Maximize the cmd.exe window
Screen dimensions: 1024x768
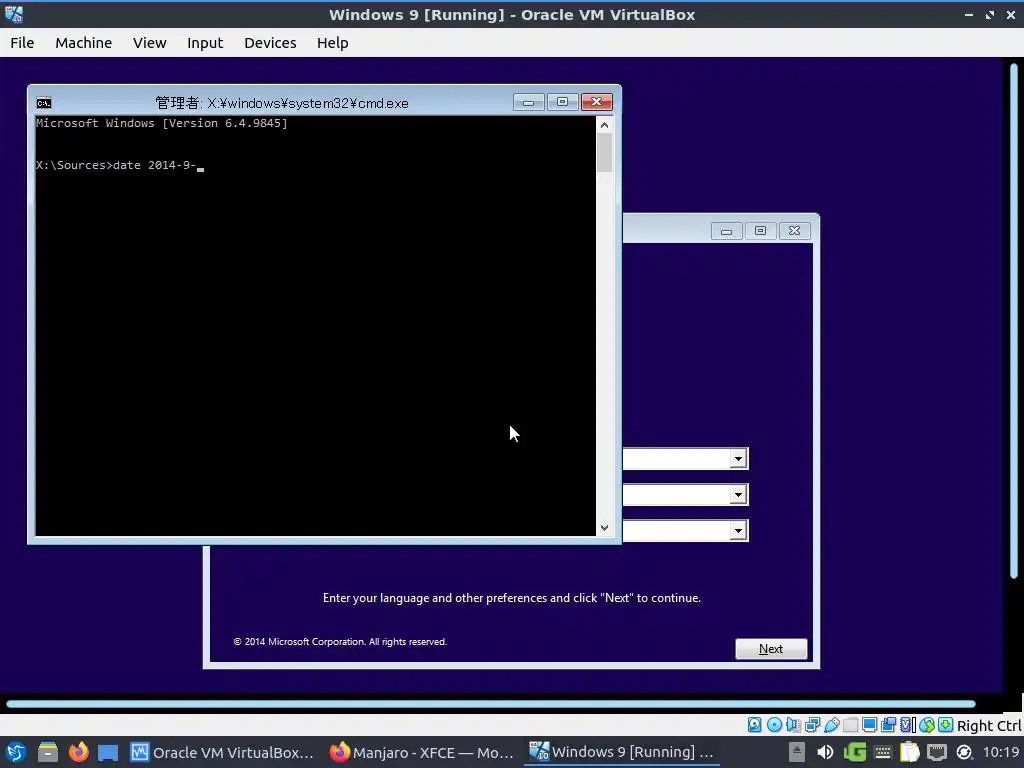pos(562,102)
